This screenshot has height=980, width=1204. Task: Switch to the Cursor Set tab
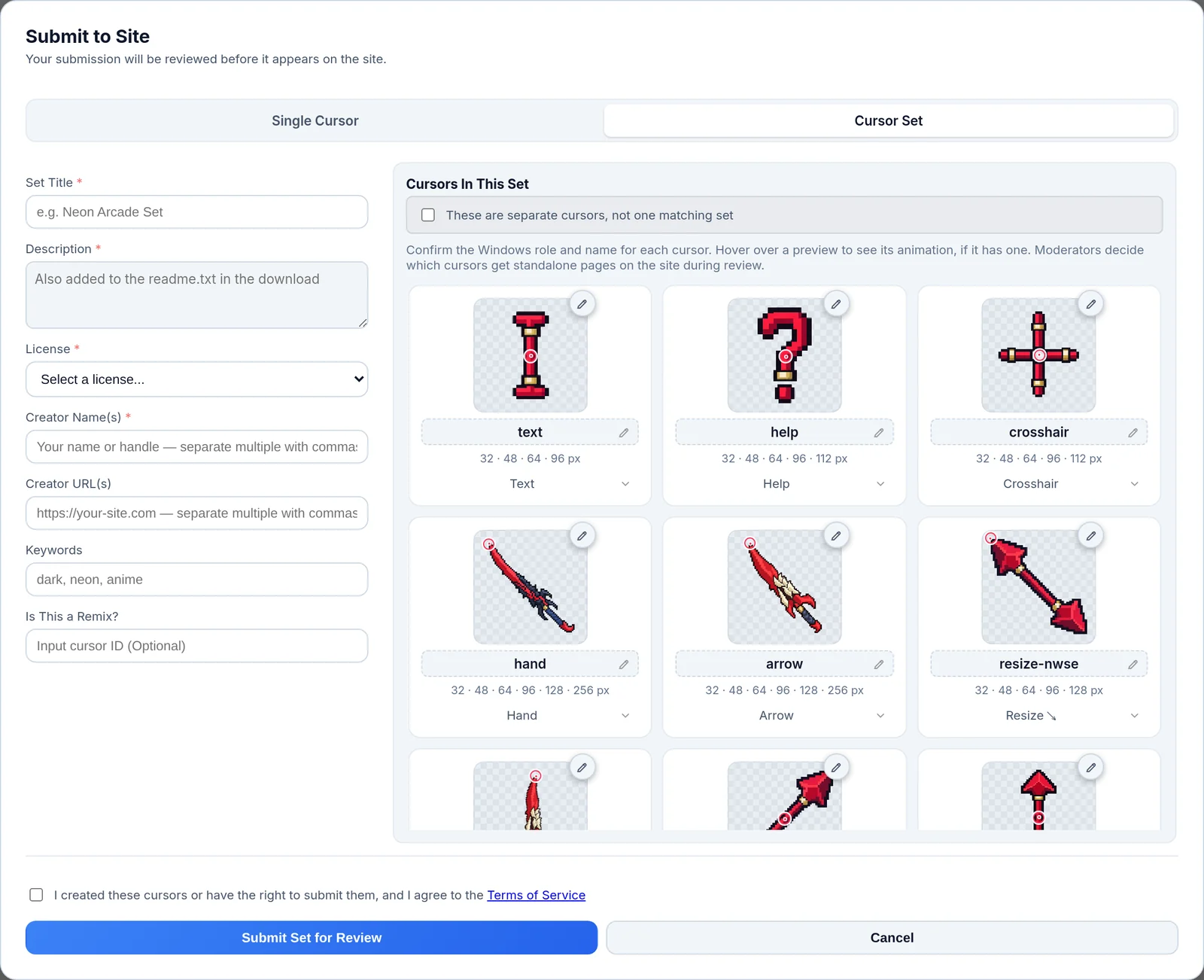click(x=889, y=120)
